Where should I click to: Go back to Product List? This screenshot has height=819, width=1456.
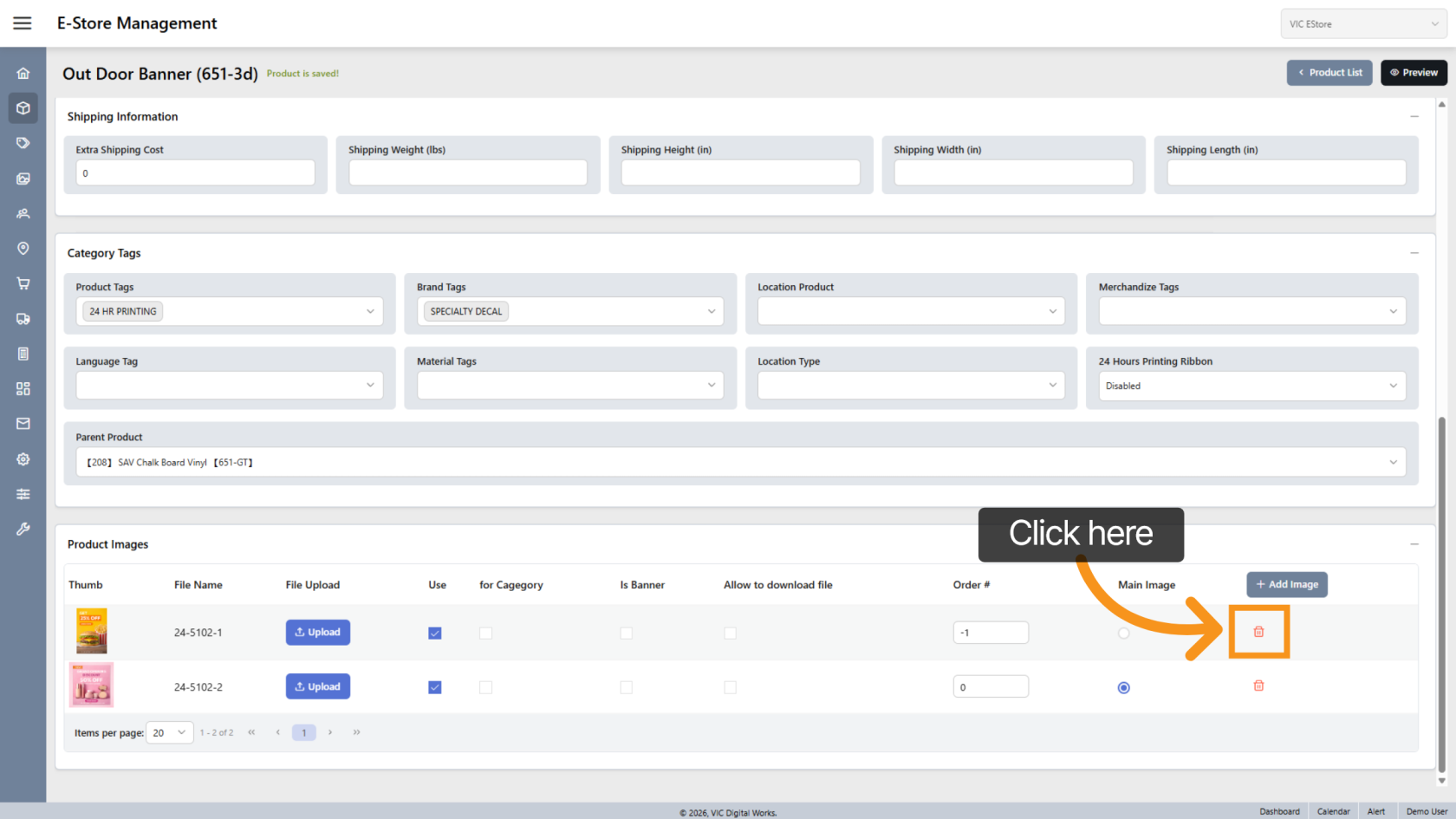coord(1329,73)
